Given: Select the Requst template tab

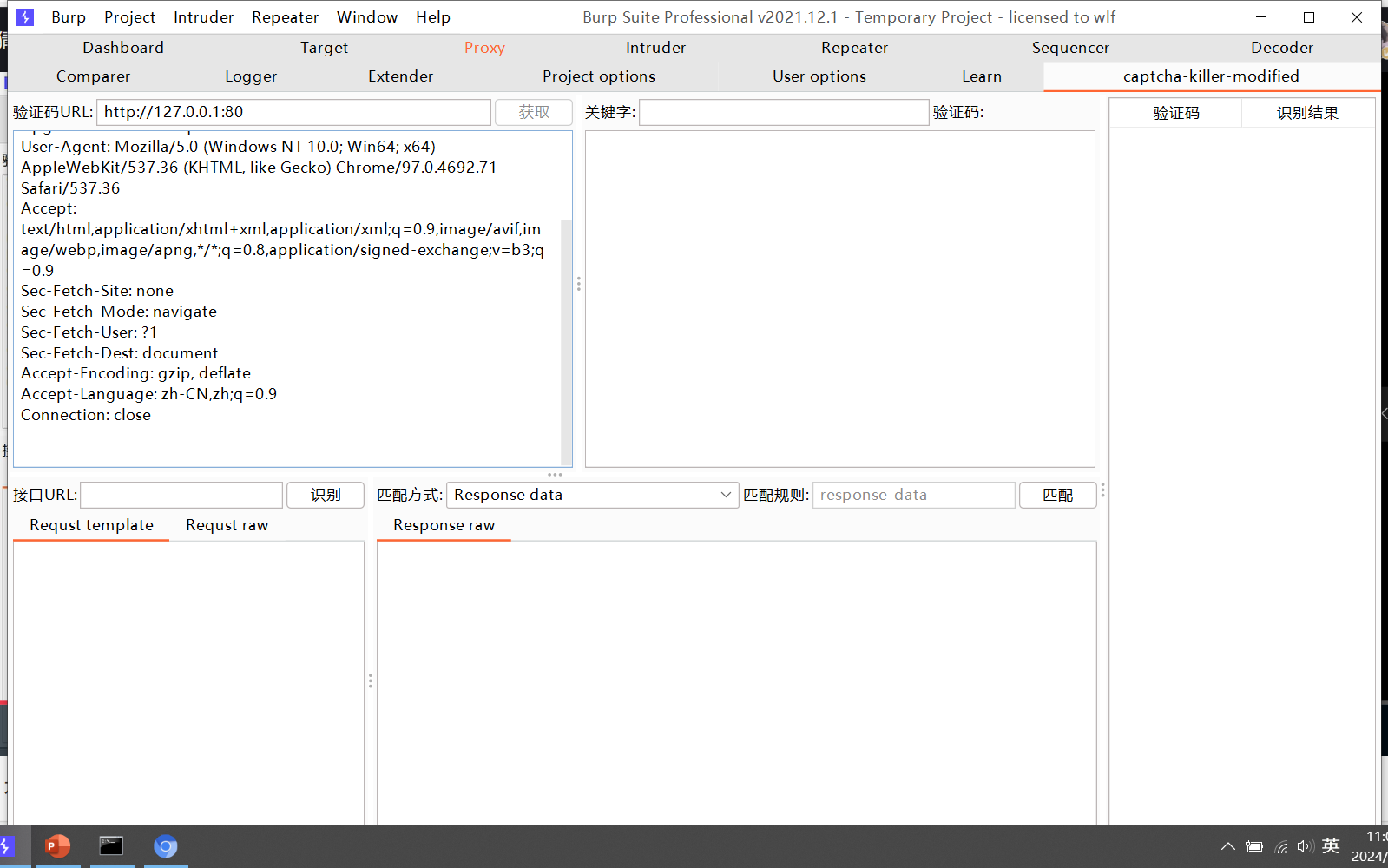Looking at the screenshot, I should [91, 525].
